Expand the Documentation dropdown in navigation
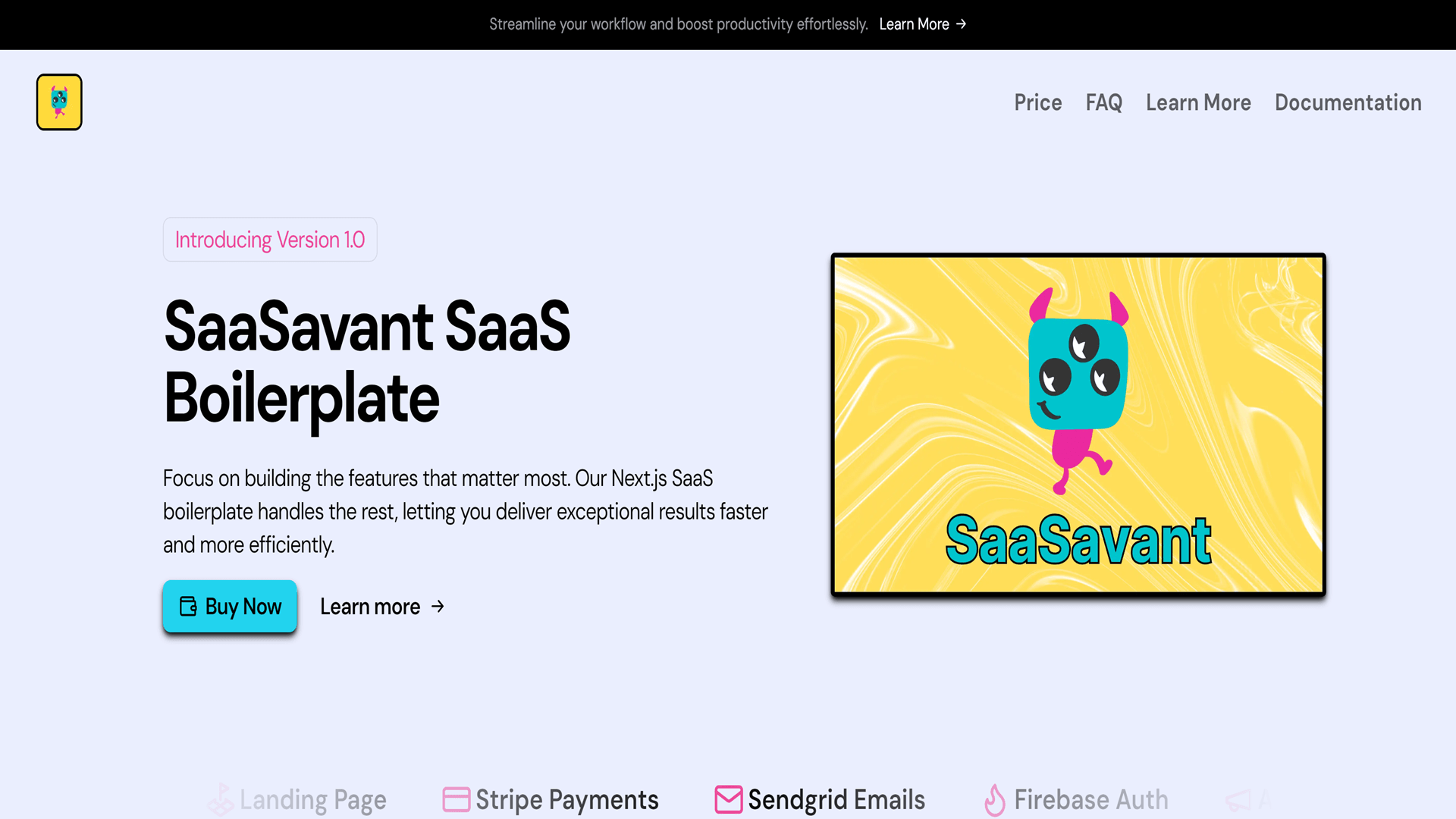Image resolution: width=1456 pixels, height=819 pixels. click(x=1348, y=102)
